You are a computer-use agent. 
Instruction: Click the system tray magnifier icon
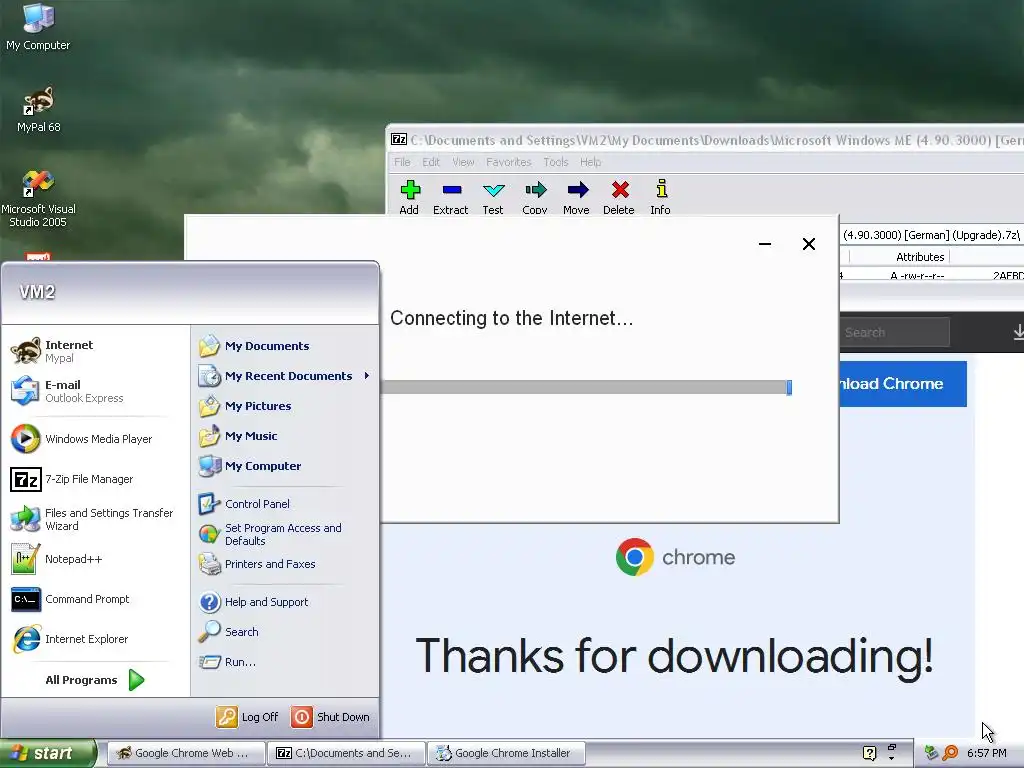(x=950, y=753)
